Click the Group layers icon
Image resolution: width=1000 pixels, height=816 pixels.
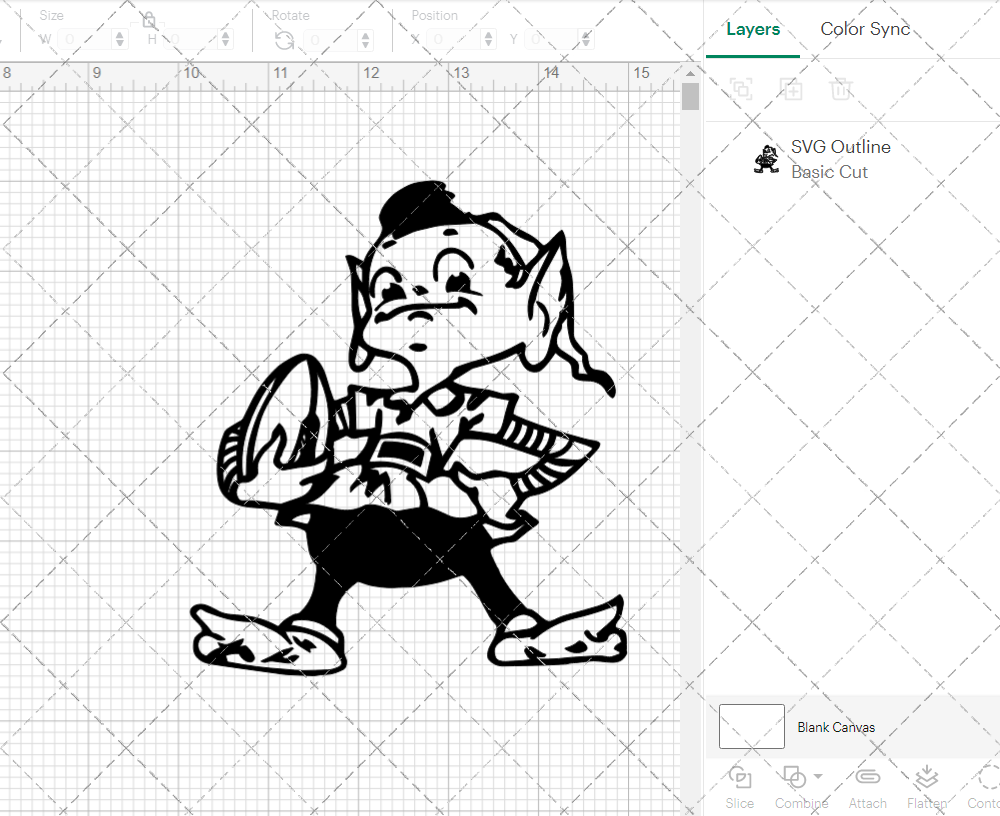(x=741, y=90)
